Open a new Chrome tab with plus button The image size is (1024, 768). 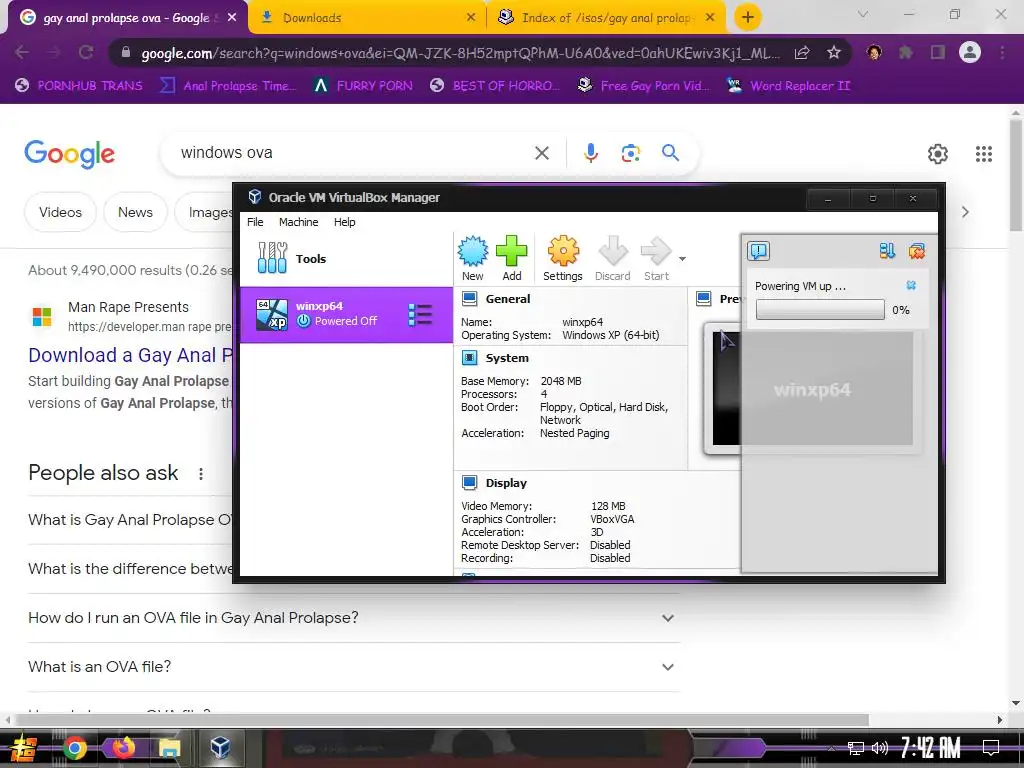748,17
